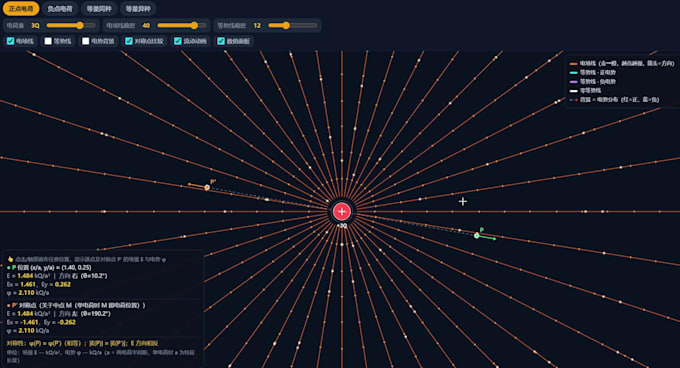Click the cyan positive-potential legend swatch

click(574, 73)
